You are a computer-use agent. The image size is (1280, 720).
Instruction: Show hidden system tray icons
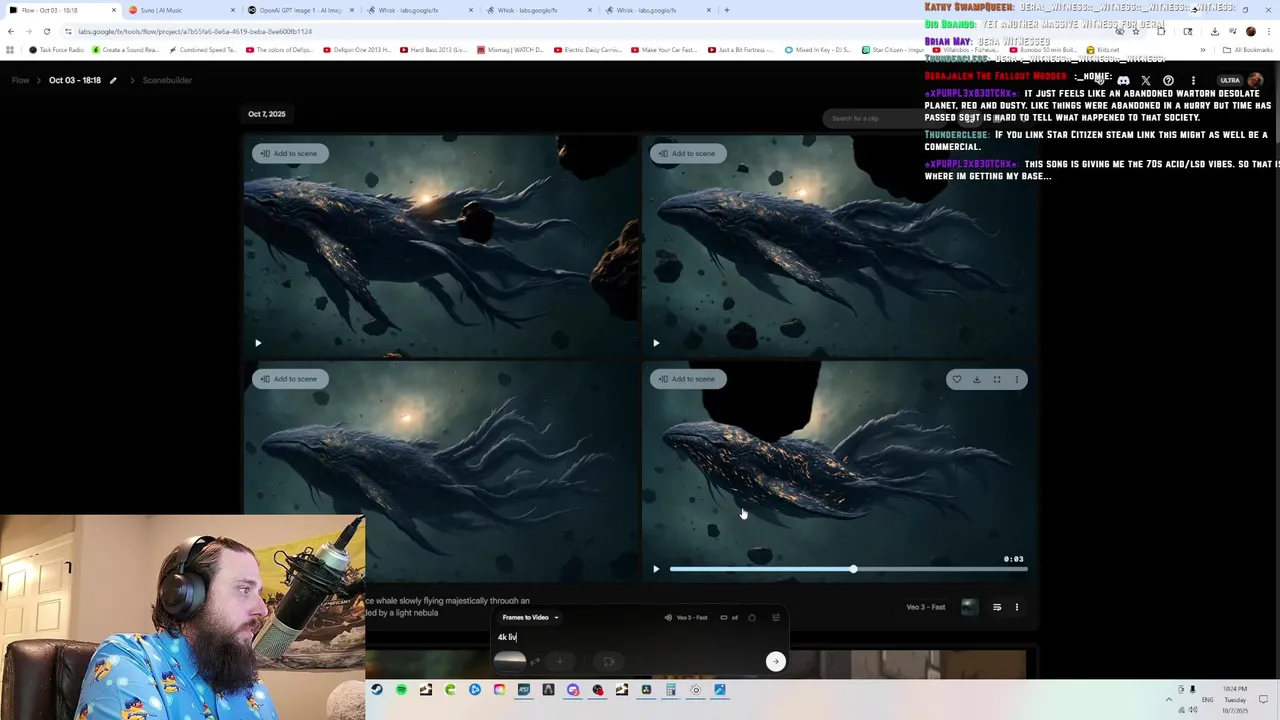click(1168, 700)
